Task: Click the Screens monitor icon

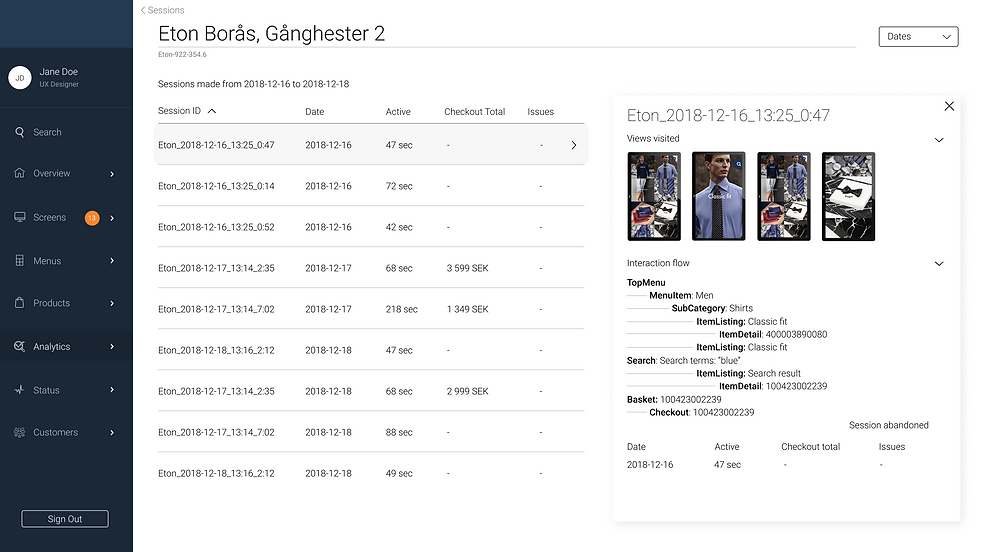Action: [19, 217]
